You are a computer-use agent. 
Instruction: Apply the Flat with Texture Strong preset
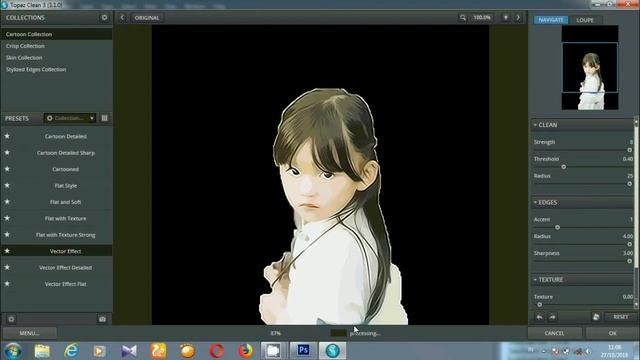pos(66,235)
